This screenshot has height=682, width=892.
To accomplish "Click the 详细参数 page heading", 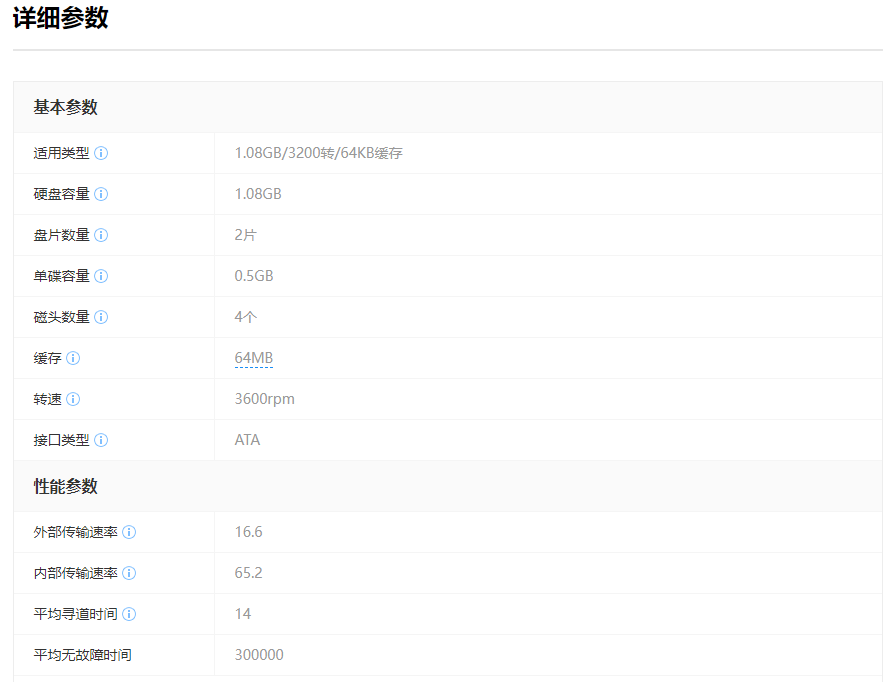I will 61,18.
